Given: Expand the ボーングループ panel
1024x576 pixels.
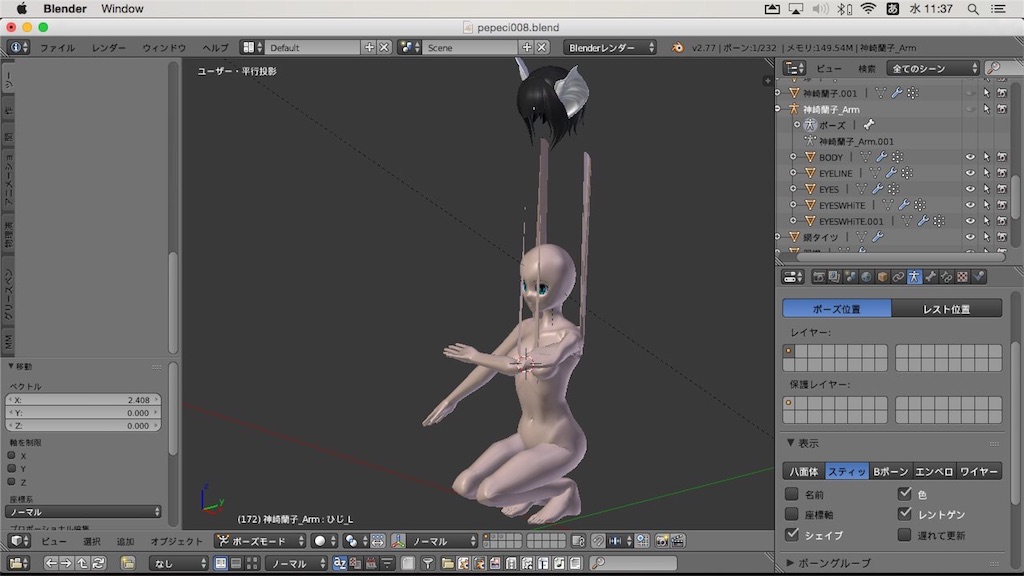Looking at the screenshot, I should (x=790, y=562).
